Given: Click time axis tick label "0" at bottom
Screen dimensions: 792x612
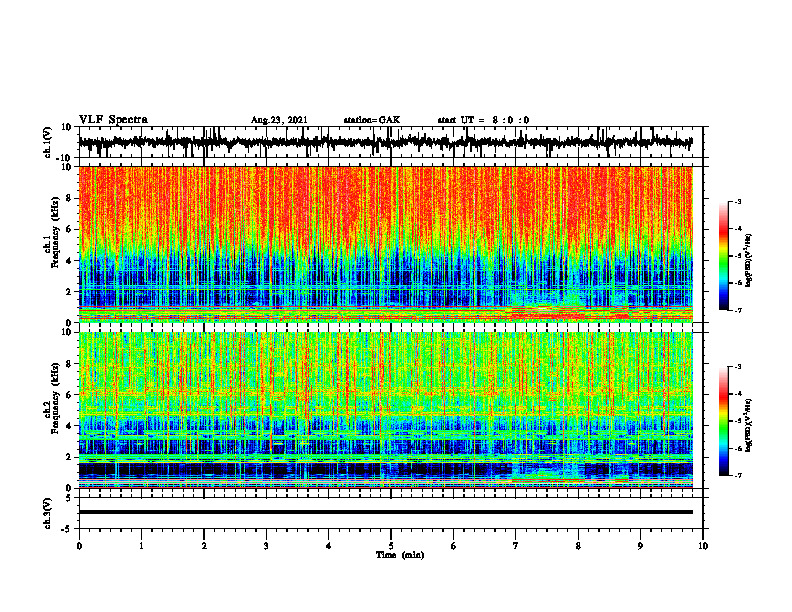Looking at the screenshot, I should coord(79,546).
